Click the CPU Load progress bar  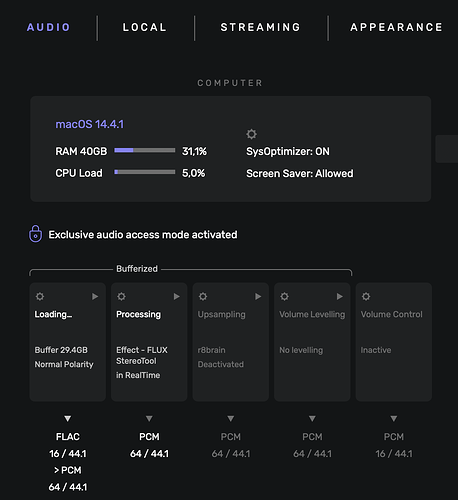(x=145, y=172)
